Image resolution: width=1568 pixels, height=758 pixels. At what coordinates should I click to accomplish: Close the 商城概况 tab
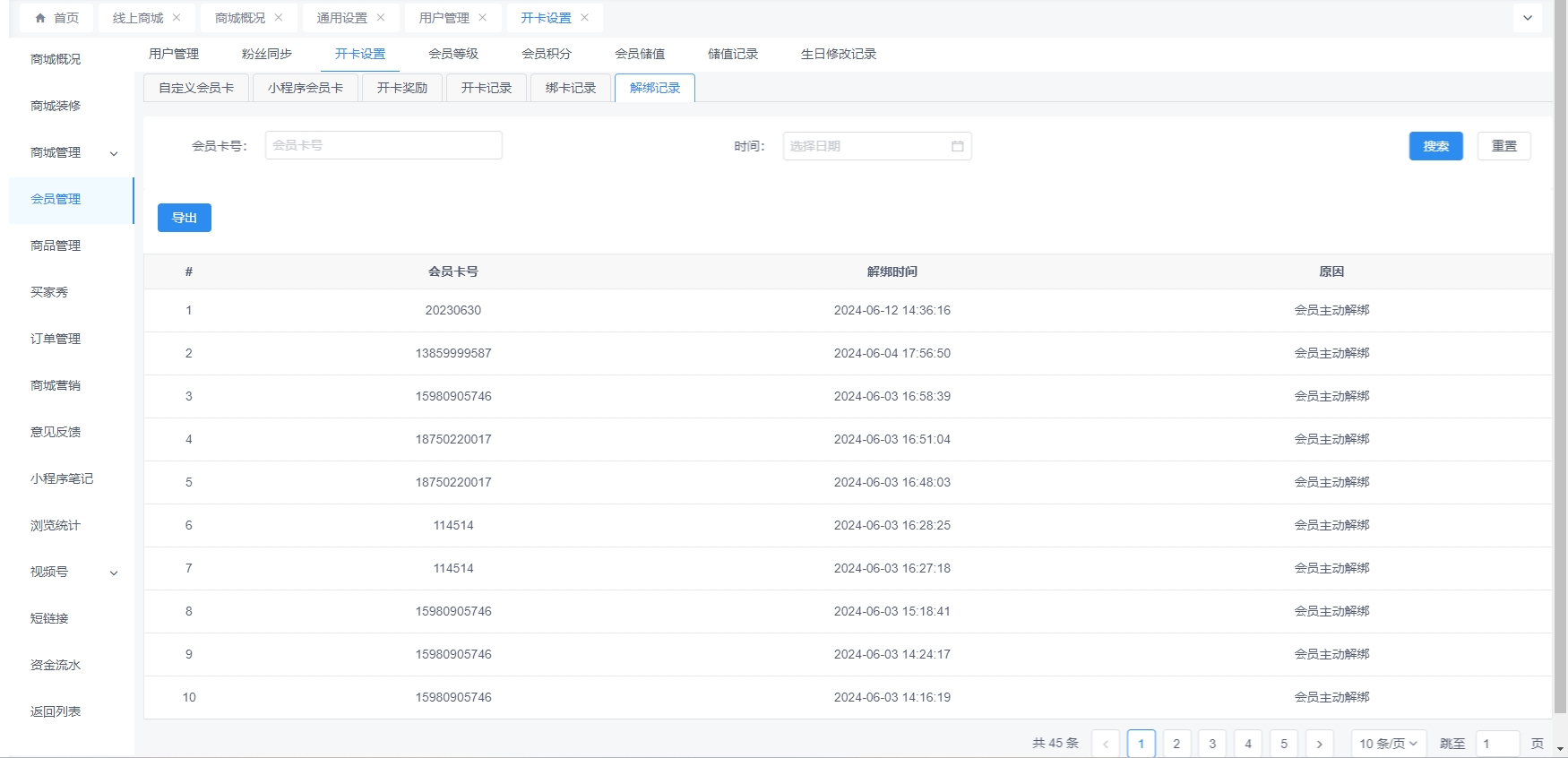pyautogui.click(x=279, y=18)
